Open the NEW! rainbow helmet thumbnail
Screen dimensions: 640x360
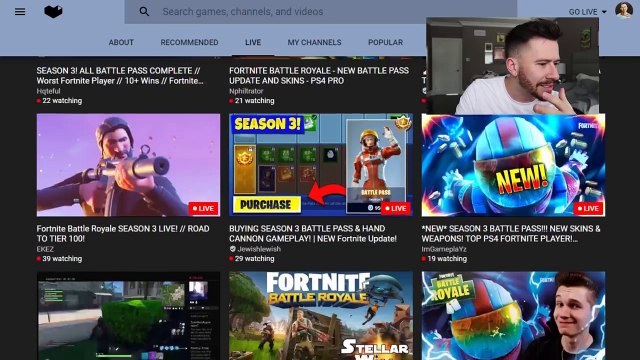(513, 165)
